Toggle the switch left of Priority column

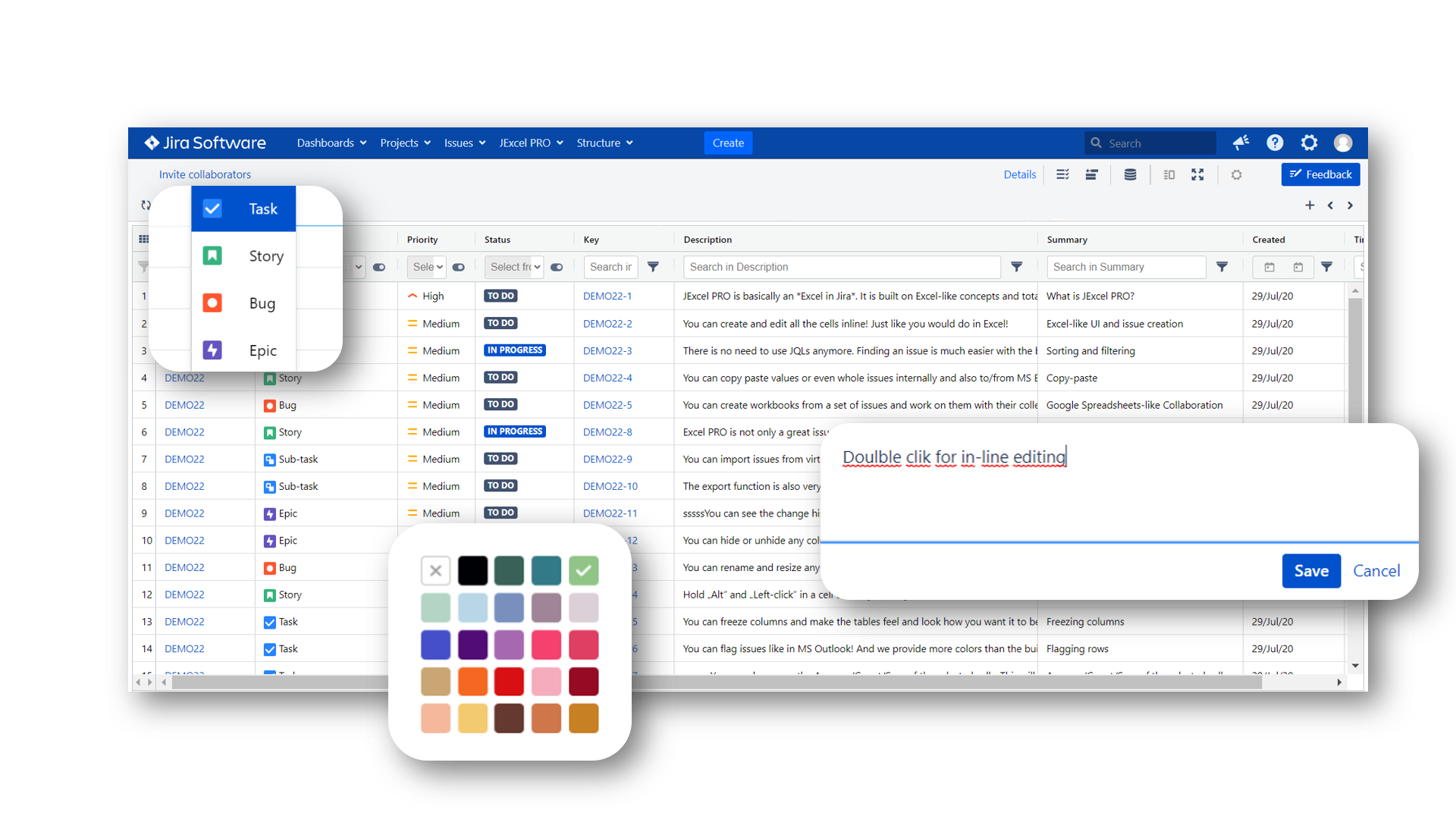click(x=379, y=267)
